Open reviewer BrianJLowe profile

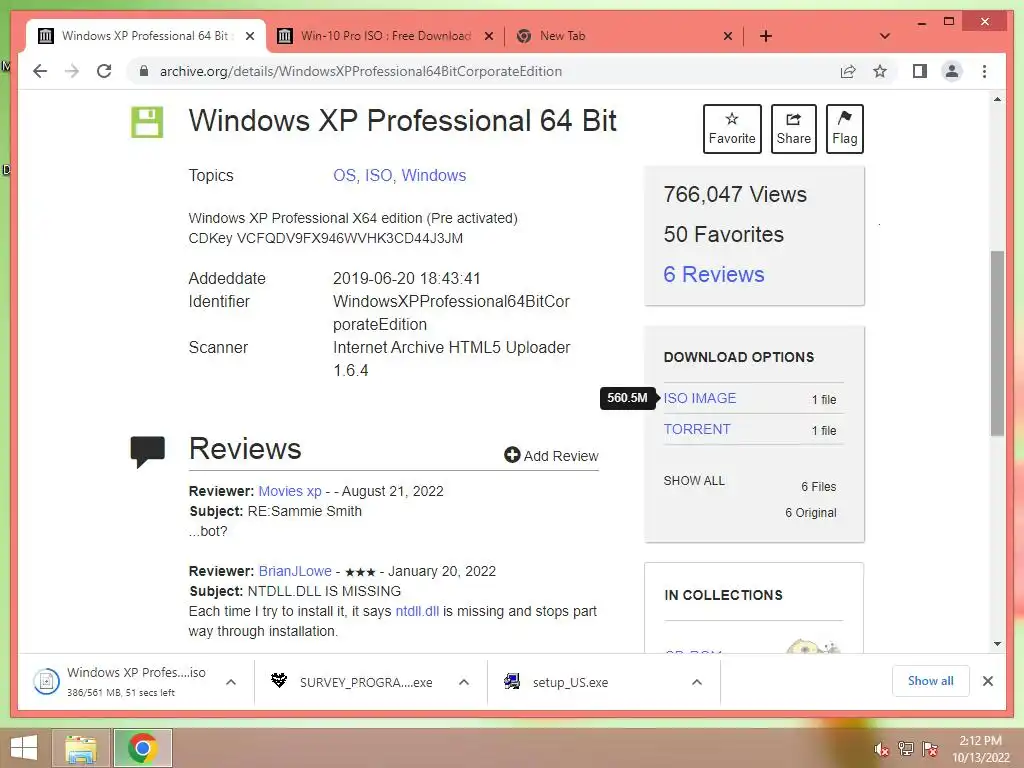pyautogui.click(x=295, y=571)
